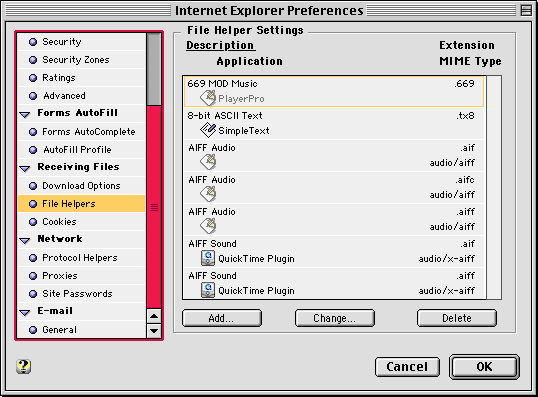Click the Forms AutoComplete bullet icon

33,132
